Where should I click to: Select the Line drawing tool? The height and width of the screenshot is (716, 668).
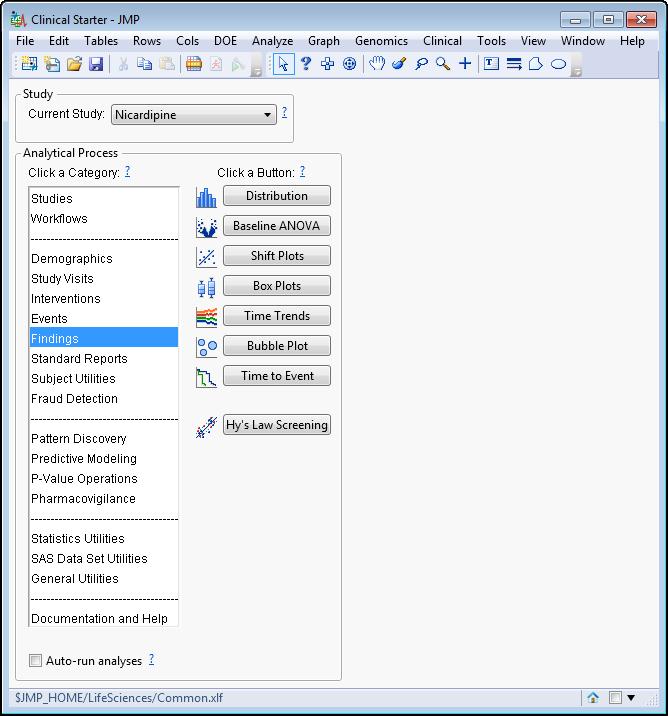coord(514,63)
